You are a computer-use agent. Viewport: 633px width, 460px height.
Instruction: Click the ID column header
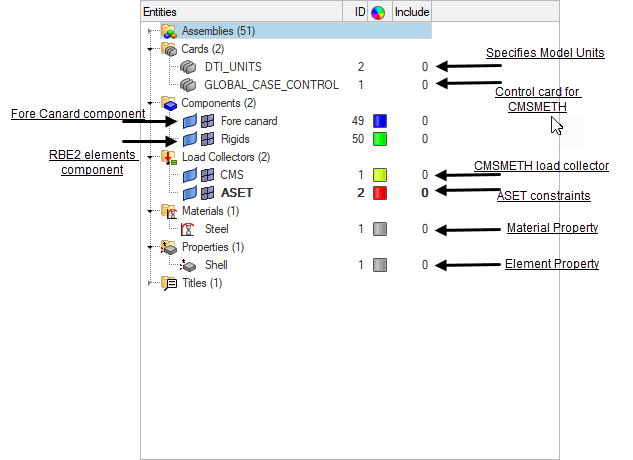tap(360, 12)
